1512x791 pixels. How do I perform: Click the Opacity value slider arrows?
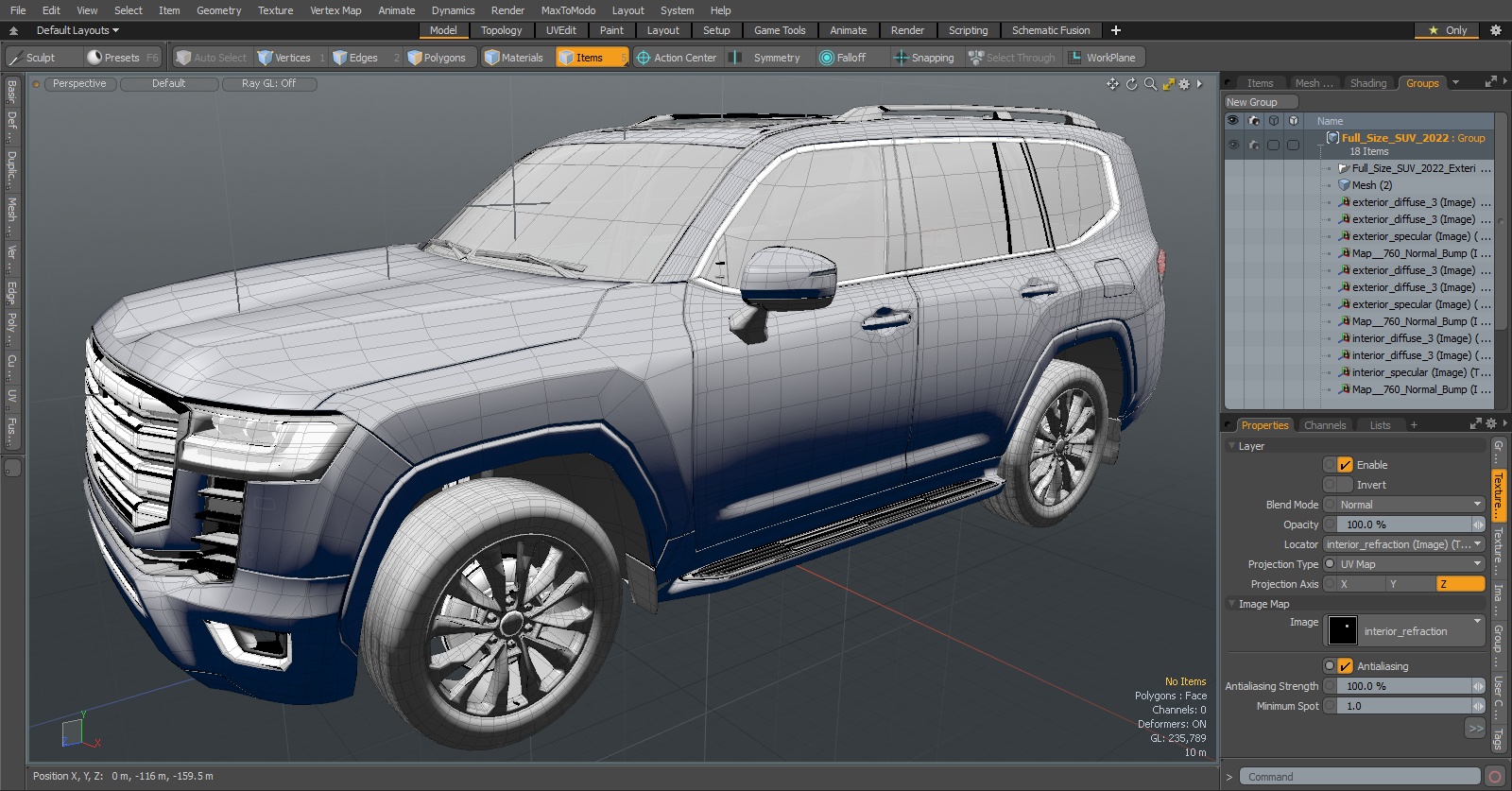1478,524
